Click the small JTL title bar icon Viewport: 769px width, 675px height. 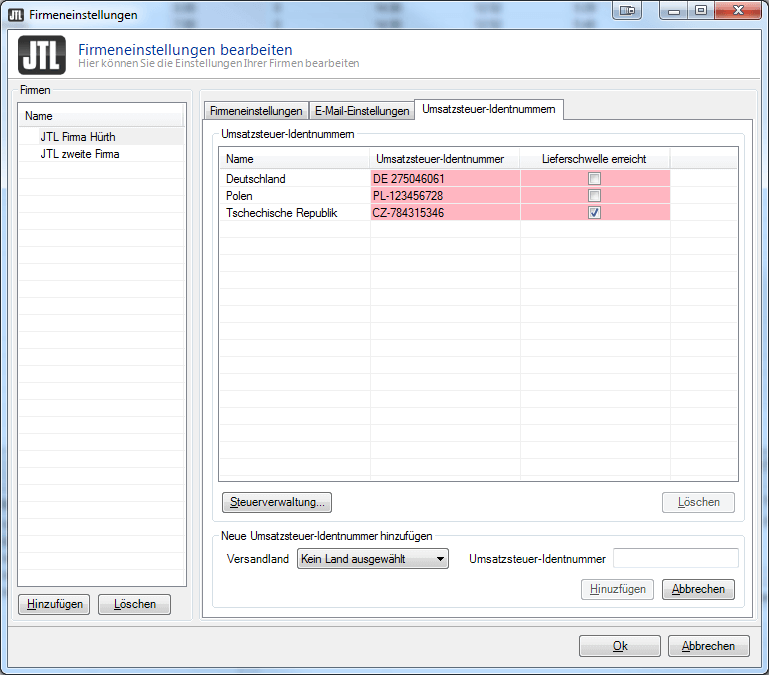16,15
